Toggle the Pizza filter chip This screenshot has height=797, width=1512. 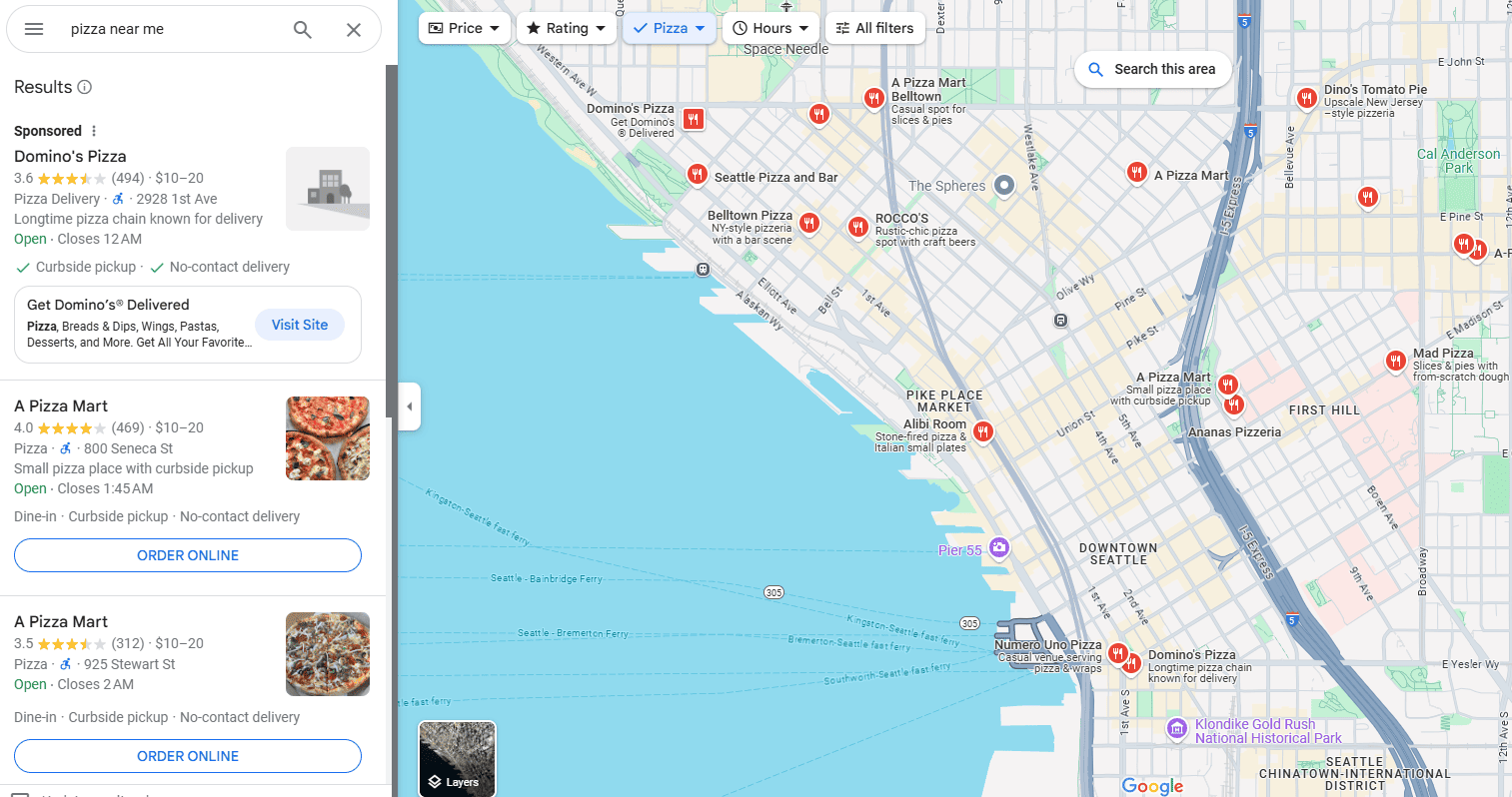670,28
